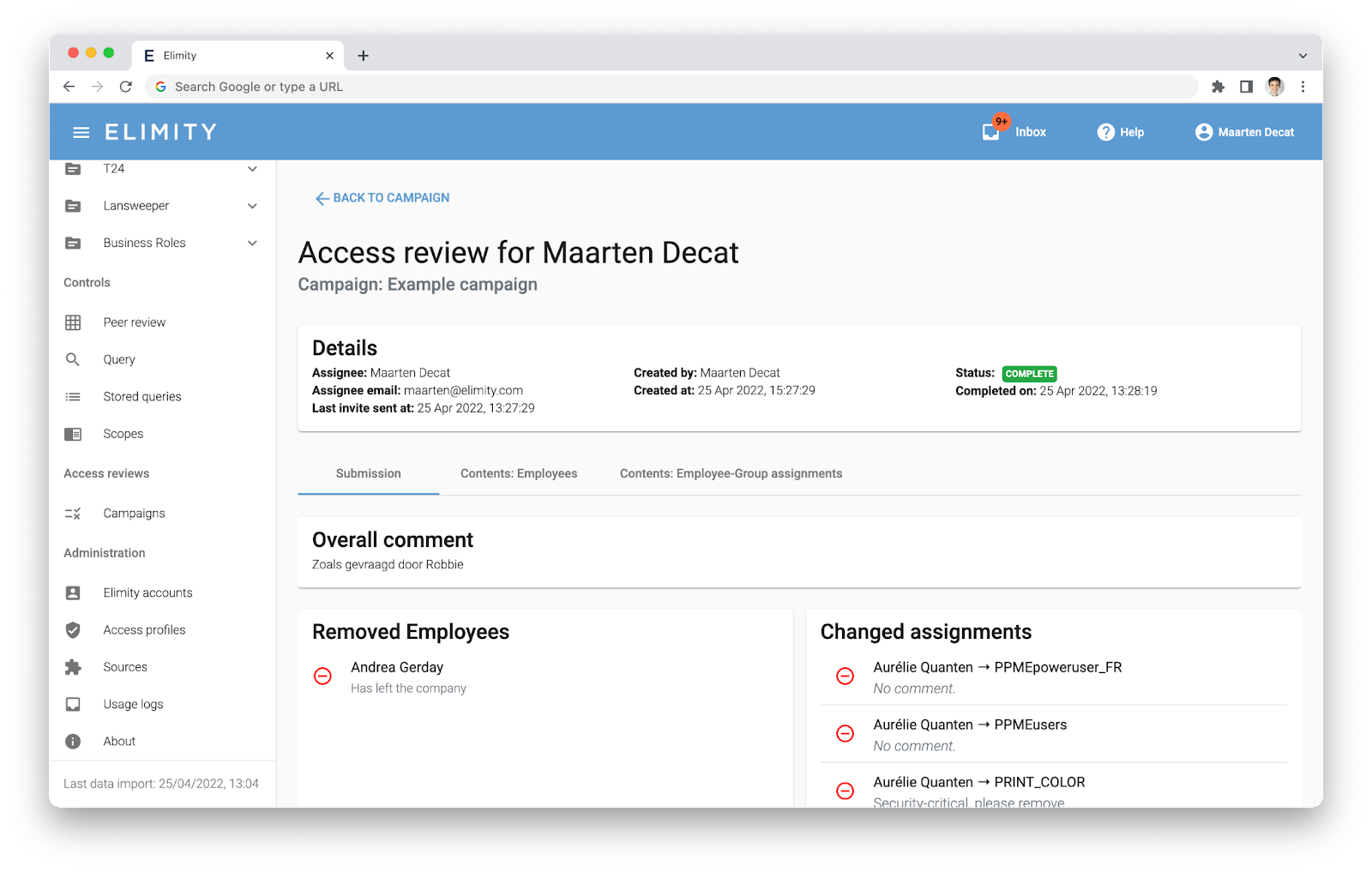Open the About info icon
This screenshot has height=872, width=1372.
[x=74, y=741]
